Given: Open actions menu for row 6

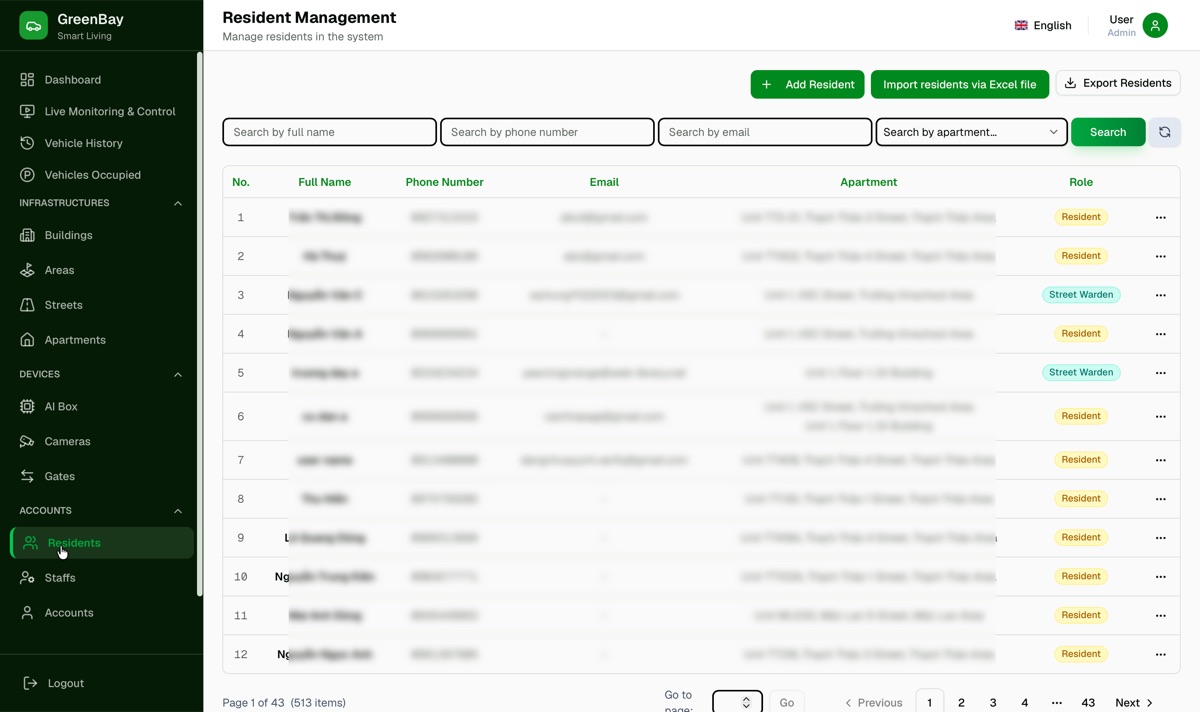Looking at the screenshot, I should pos(1161,416).
